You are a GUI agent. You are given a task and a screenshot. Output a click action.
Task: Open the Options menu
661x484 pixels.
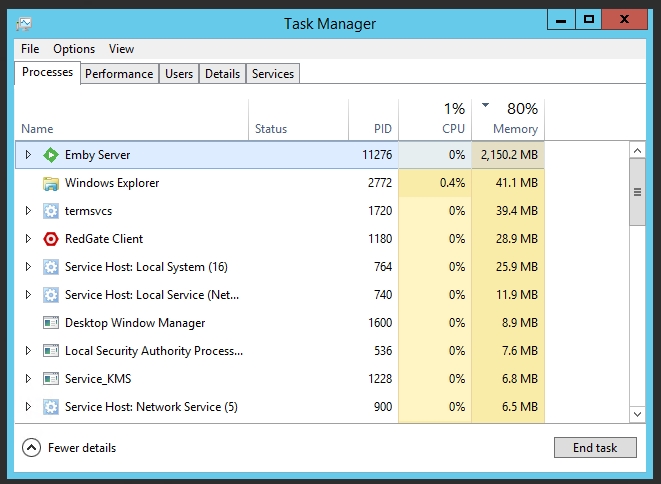pyautogui.click(x=74, y=48)
